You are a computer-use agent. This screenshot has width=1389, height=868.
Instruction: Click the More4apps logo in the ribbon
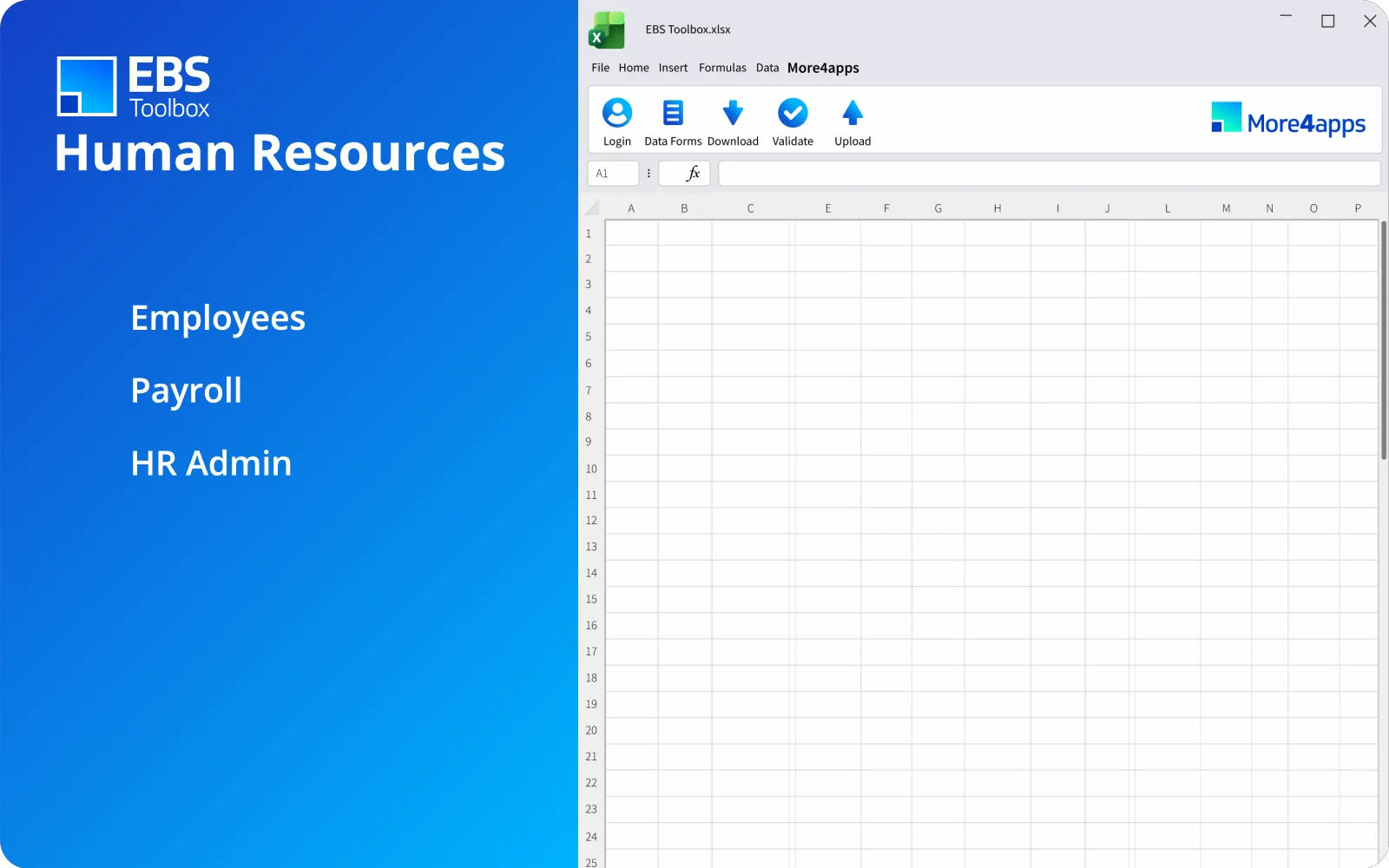[x=1288, y=121]
